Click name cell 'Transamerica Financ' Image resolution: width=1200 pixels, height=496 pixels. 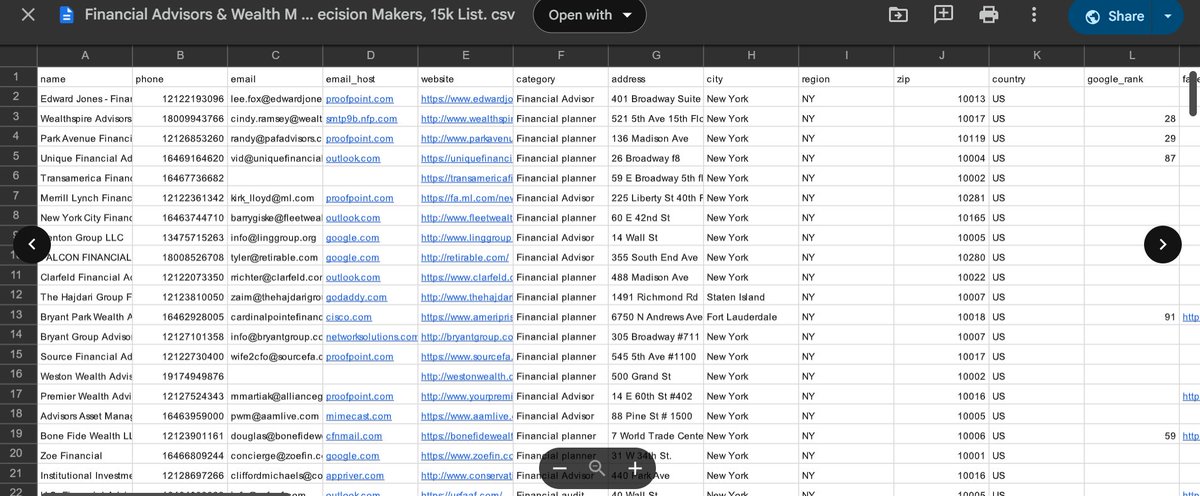coord(84,178)
